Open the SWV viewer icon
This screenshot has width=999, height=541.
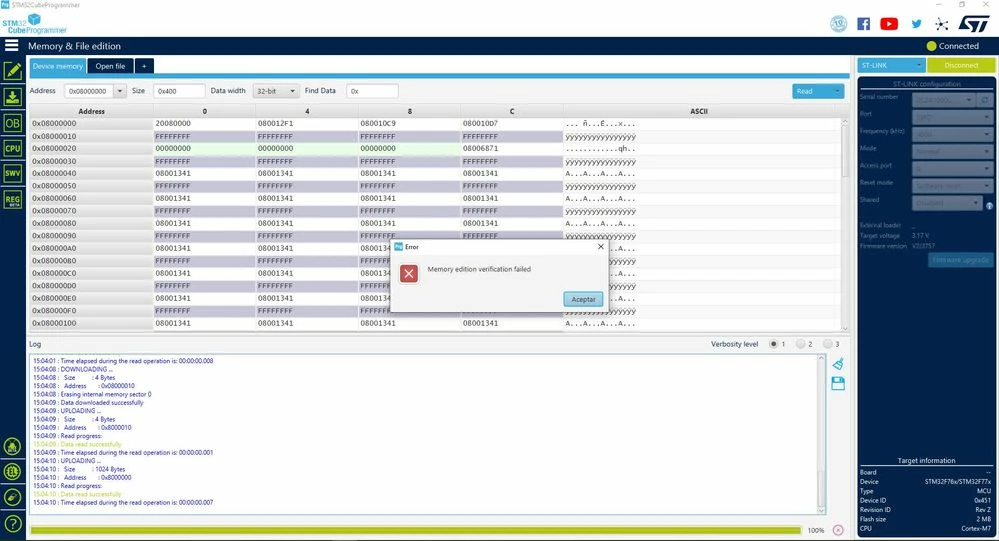13,173
